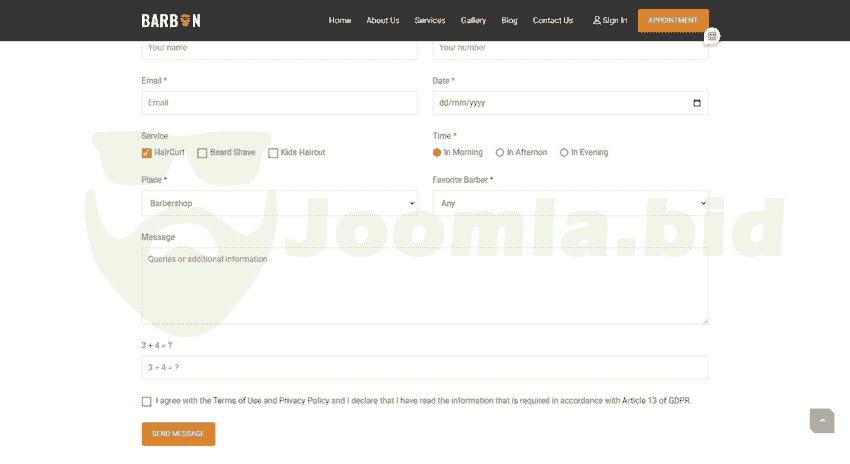The width and height of the screenshot is (850, 464).
Task: Select the In Afternoon time option
Action: pyautogui.click(x=500, y=153)
